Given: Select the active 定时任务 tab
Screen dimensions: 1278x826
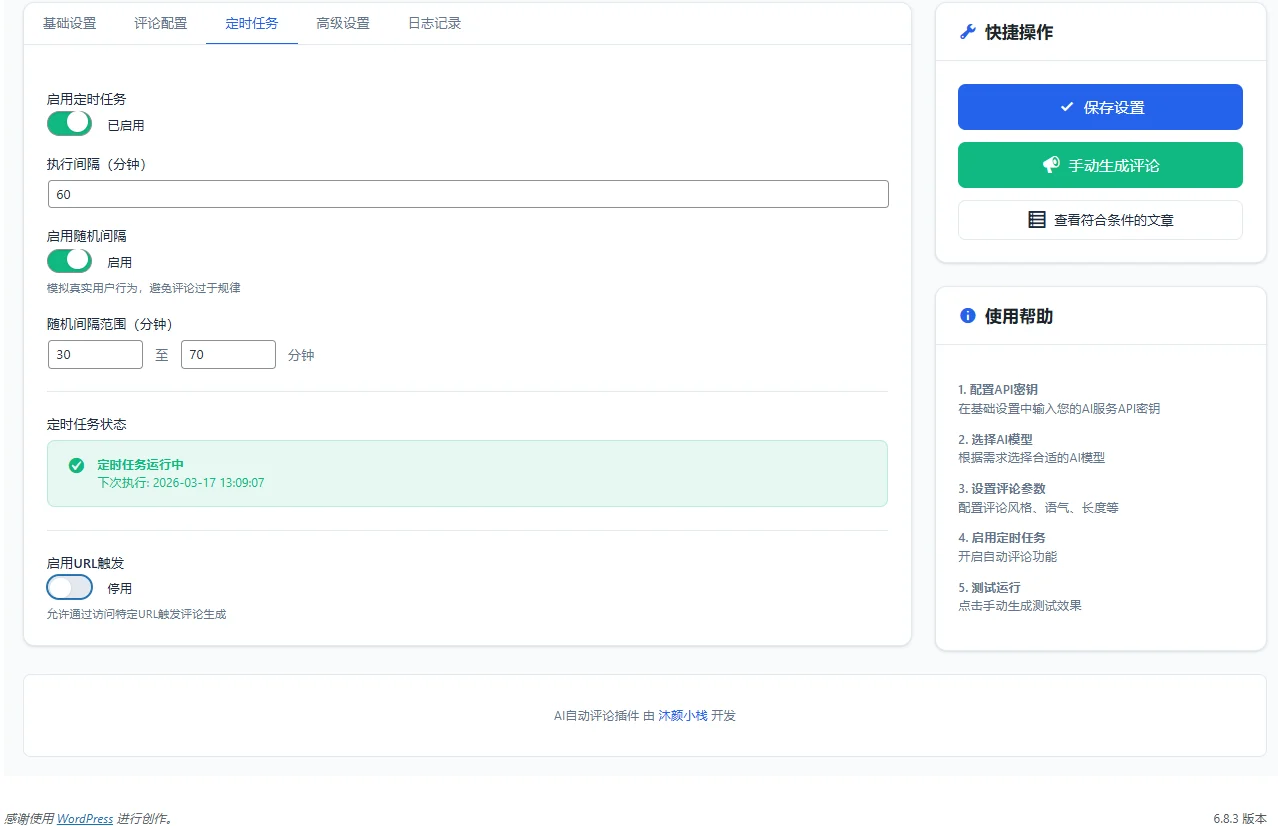Looking at the screenshot, I should (x=251, y=23).
